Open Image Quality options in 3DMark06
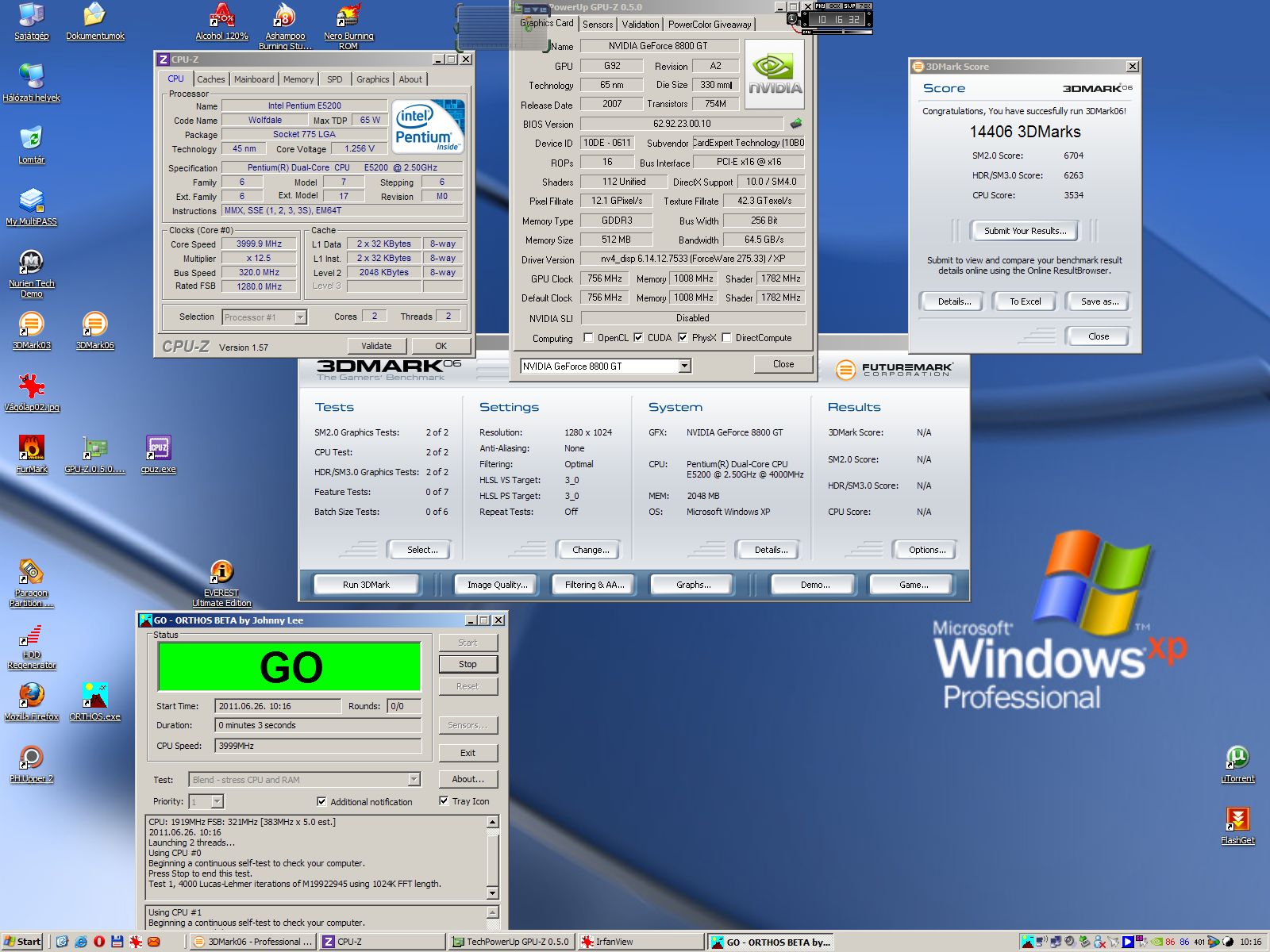Viewport: 1270px width, 952px height. [497, 585]
